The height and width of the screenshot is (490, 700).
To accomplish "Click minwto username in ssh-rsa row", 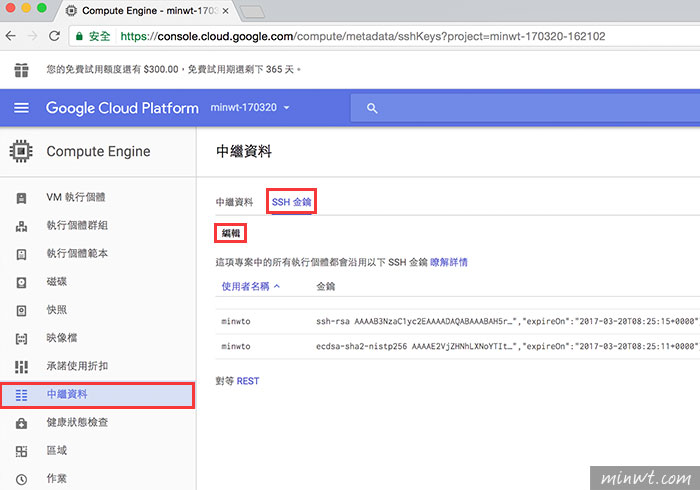I will coord(236,321).
